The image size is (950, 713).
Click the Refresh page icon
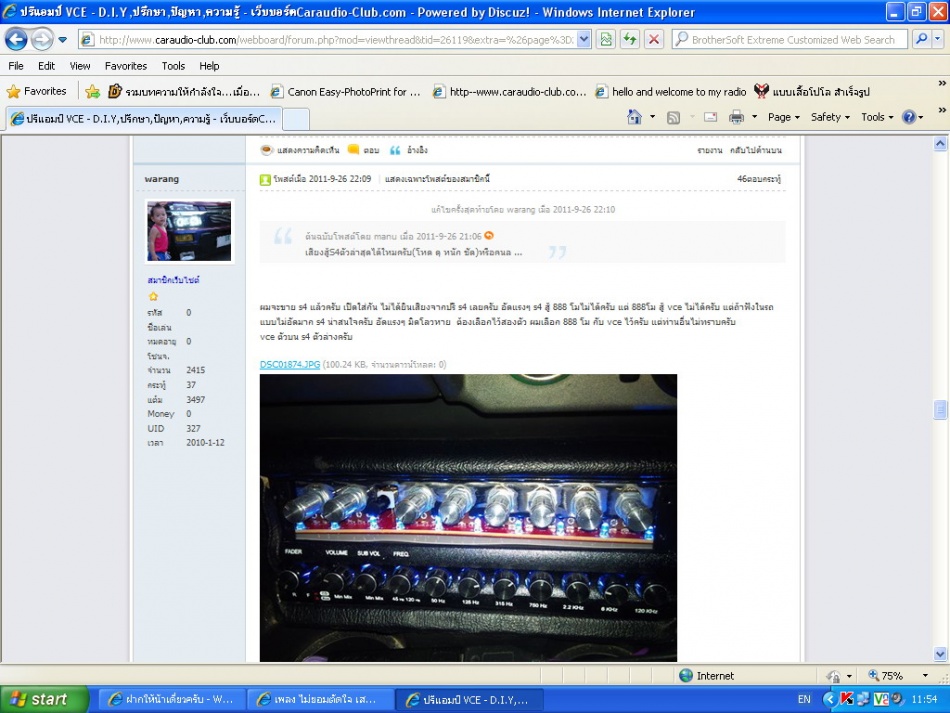[630, 40]
